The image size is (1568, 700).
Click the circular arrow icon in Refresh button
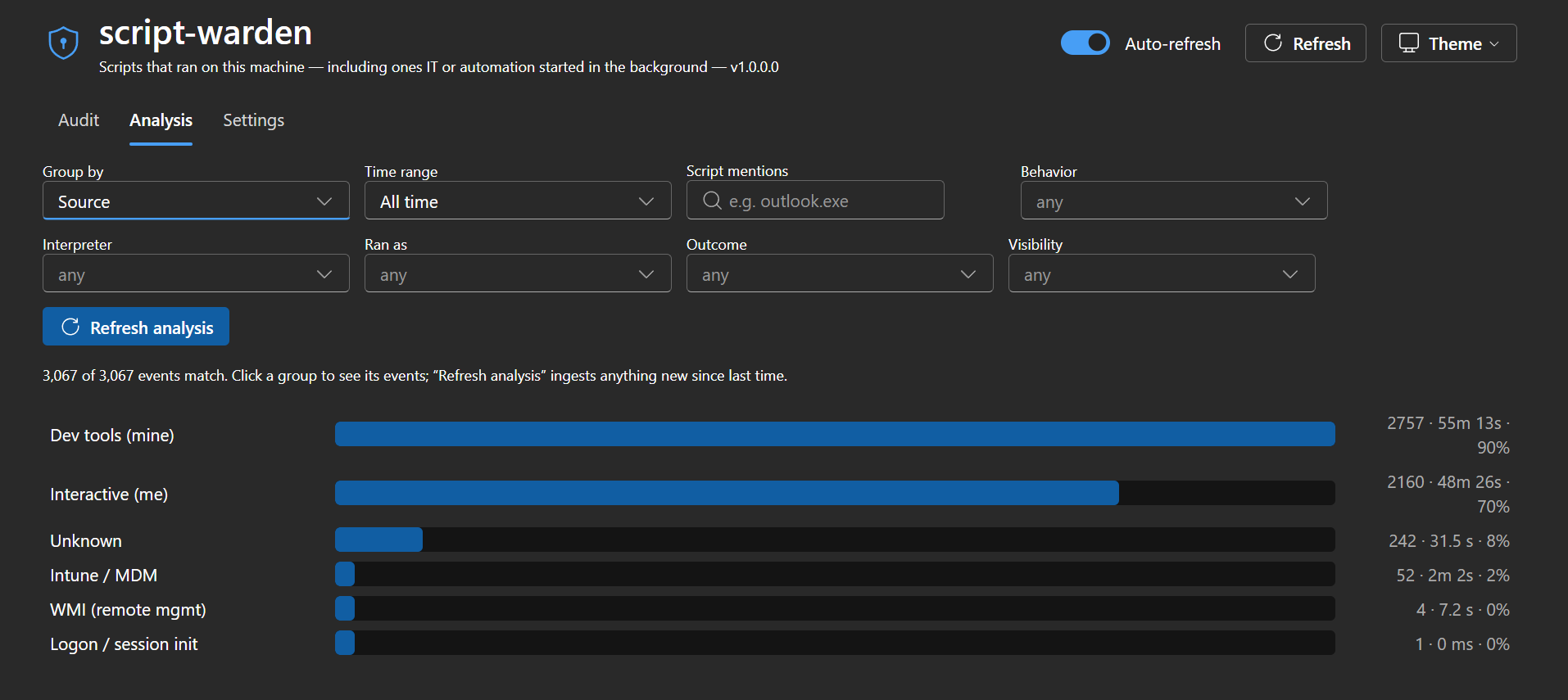(1273, 43)
